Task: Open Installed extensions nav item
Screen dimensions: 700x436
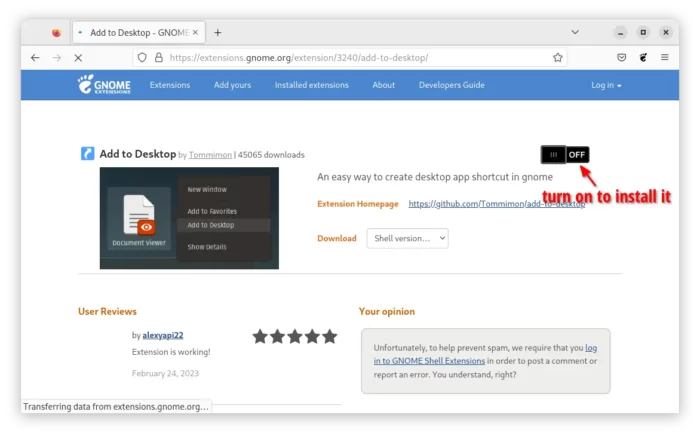Action: click(x=312, y=85)
